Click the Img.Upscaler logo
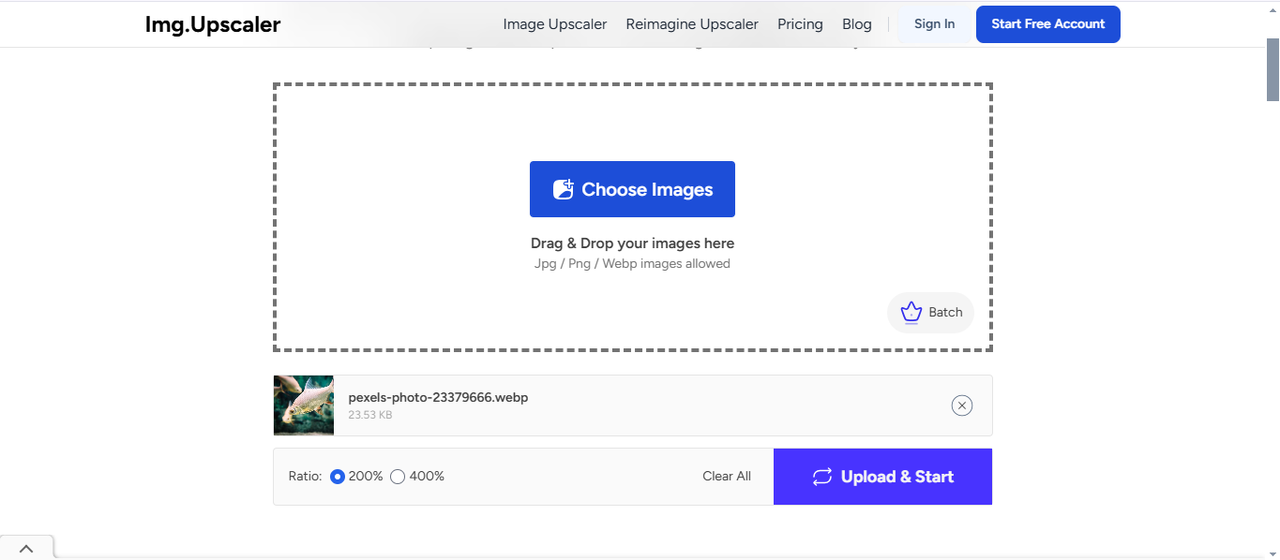 tap(212, 25)
